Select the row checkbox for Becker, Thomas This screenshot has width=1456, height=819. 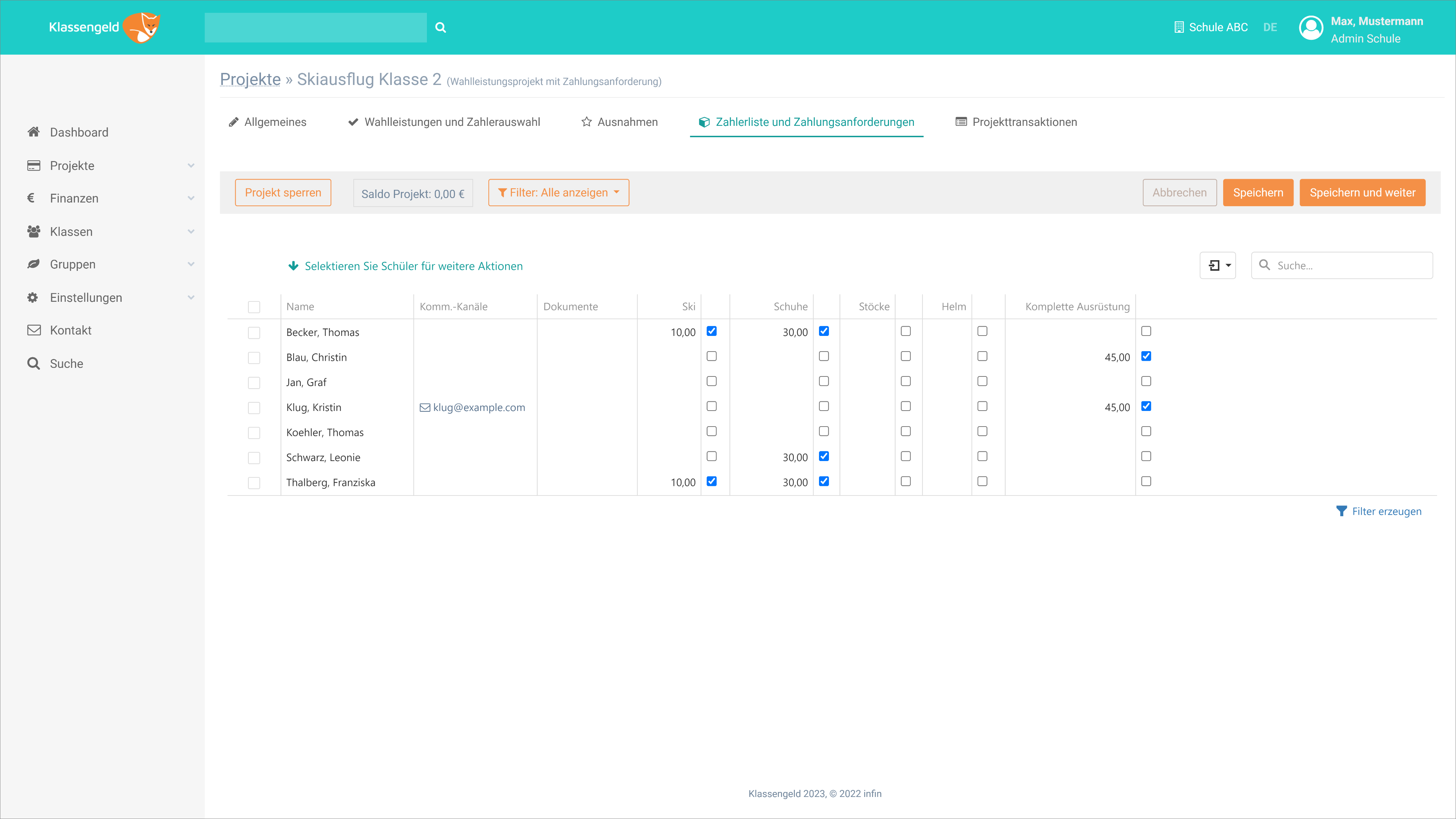point(254,333)
